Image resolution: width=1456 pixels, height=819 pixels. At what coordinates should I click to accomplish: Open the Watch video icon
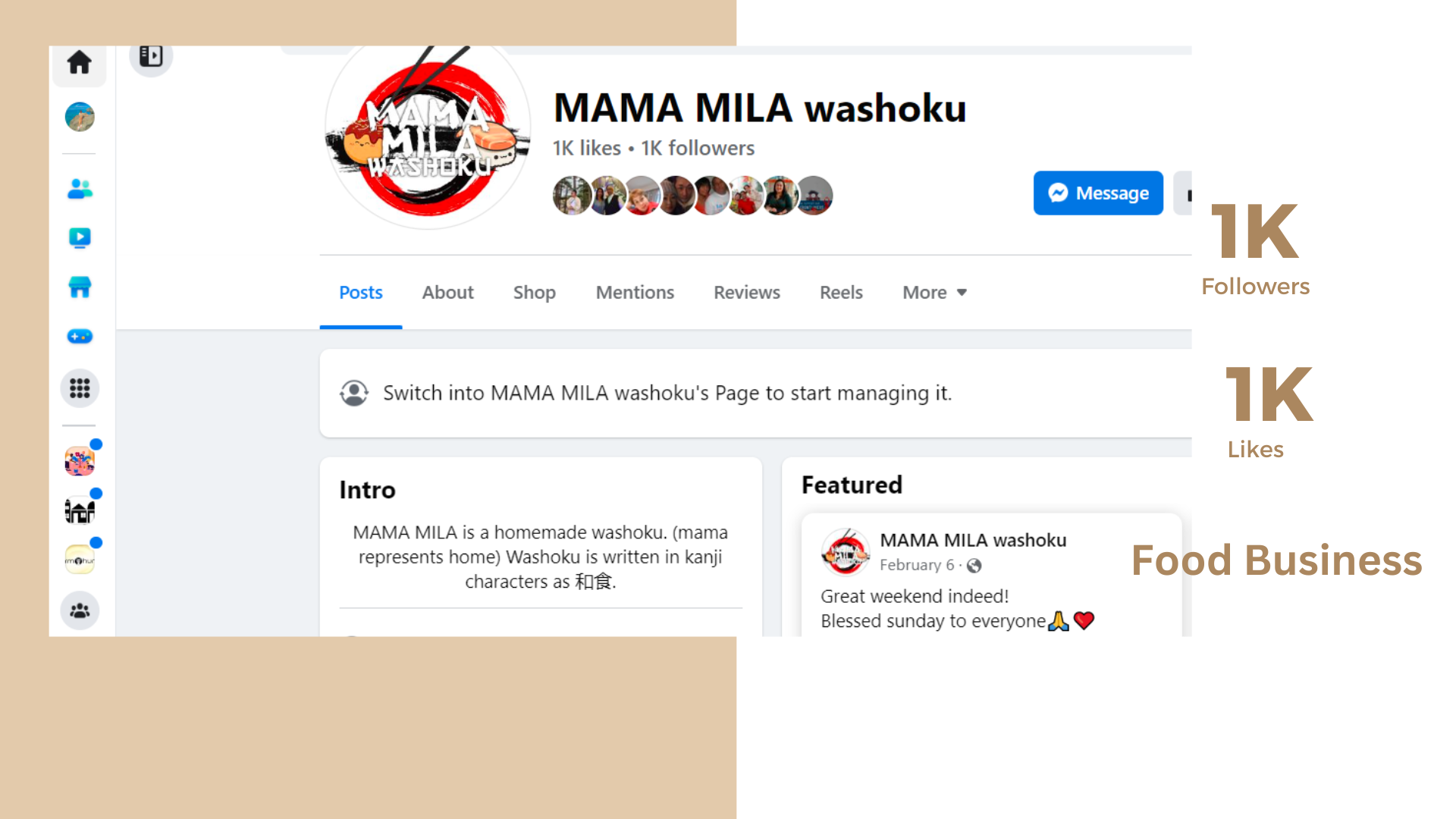pos(80,238)
